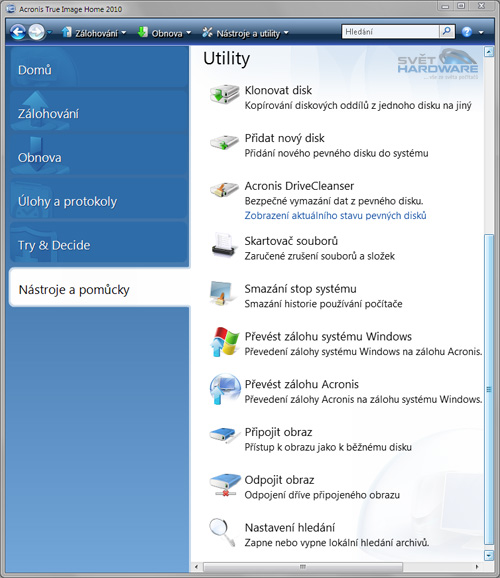Go to Domů in sidebar

(x=98, y=67)
